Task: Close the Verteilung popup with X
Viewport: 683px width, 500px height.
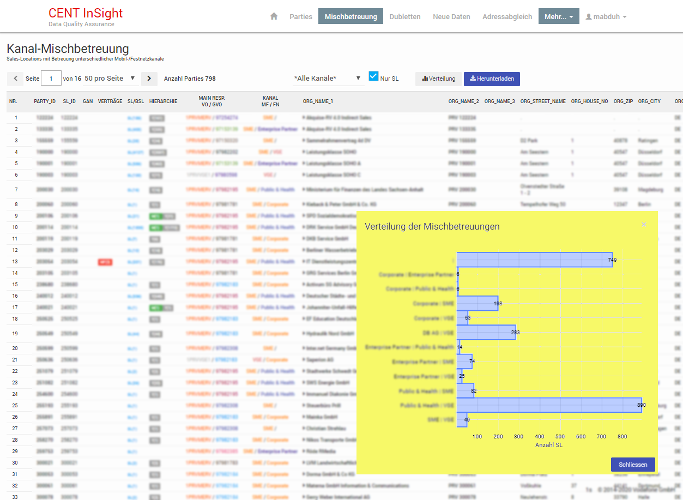Action: pyautogui.click(x=643, y=225)
